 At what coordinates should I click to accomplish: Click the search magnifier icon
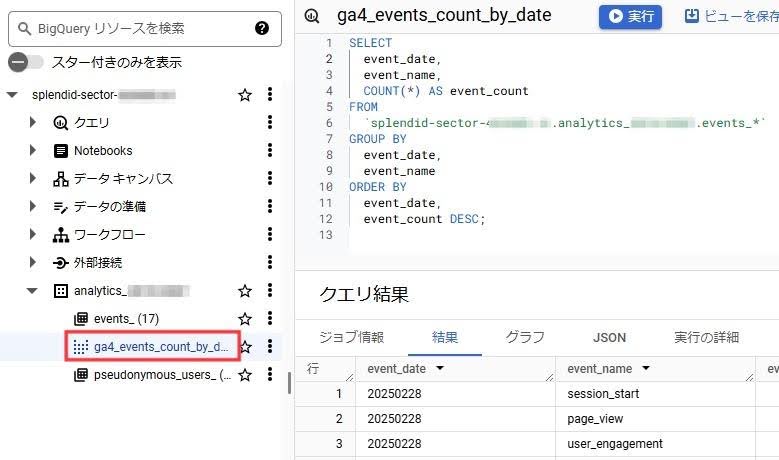click(x=24, y=28)
